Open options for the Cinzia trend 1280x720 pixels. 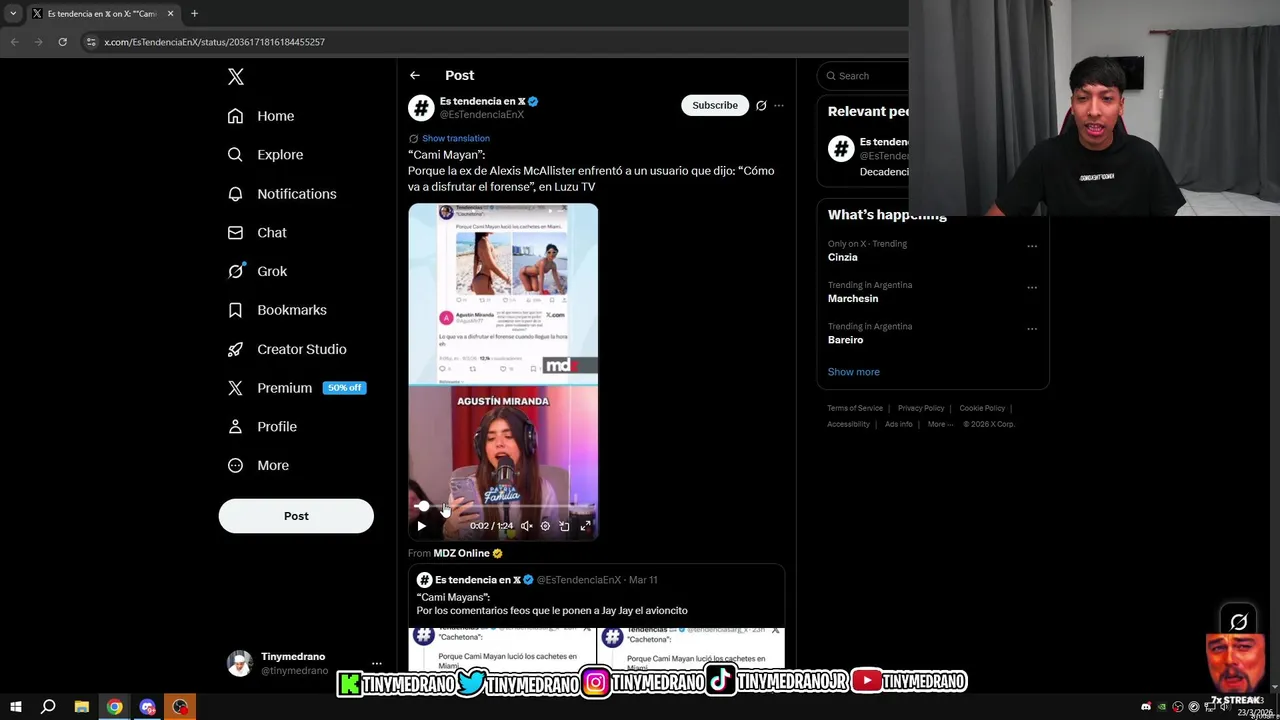point(1032,246)
